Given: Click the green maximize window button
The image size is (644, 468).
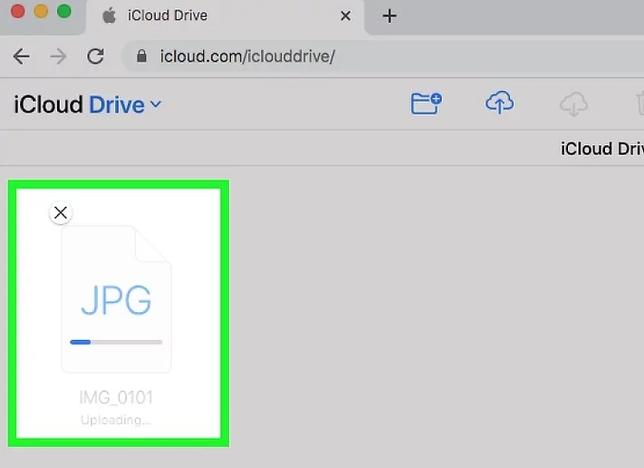Looking at the screenshot, I should pyautogui.click(x=64, y=11).
